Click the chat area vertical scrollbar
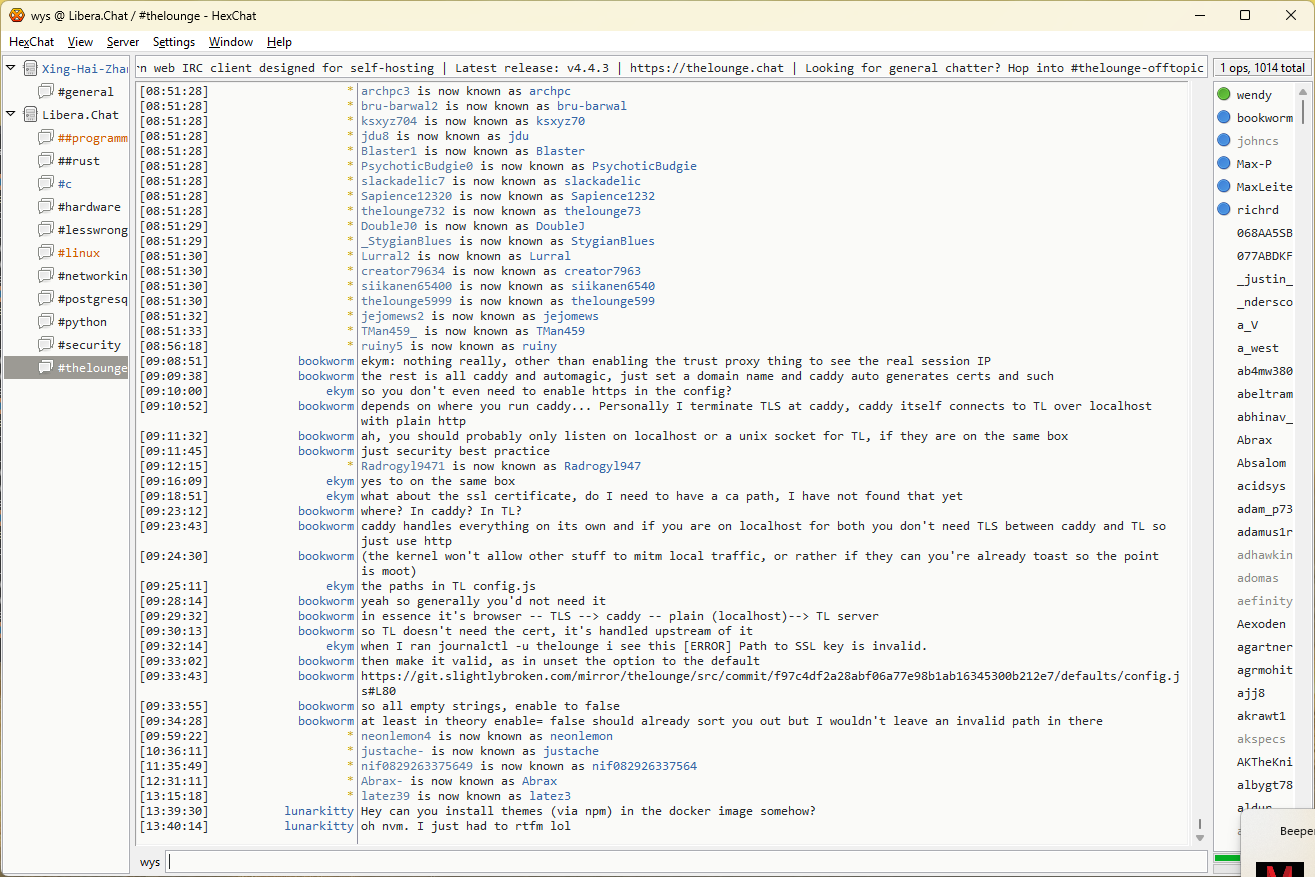Image resolution: width=1315 pixels, height=877 pixels. [1200, 460]
